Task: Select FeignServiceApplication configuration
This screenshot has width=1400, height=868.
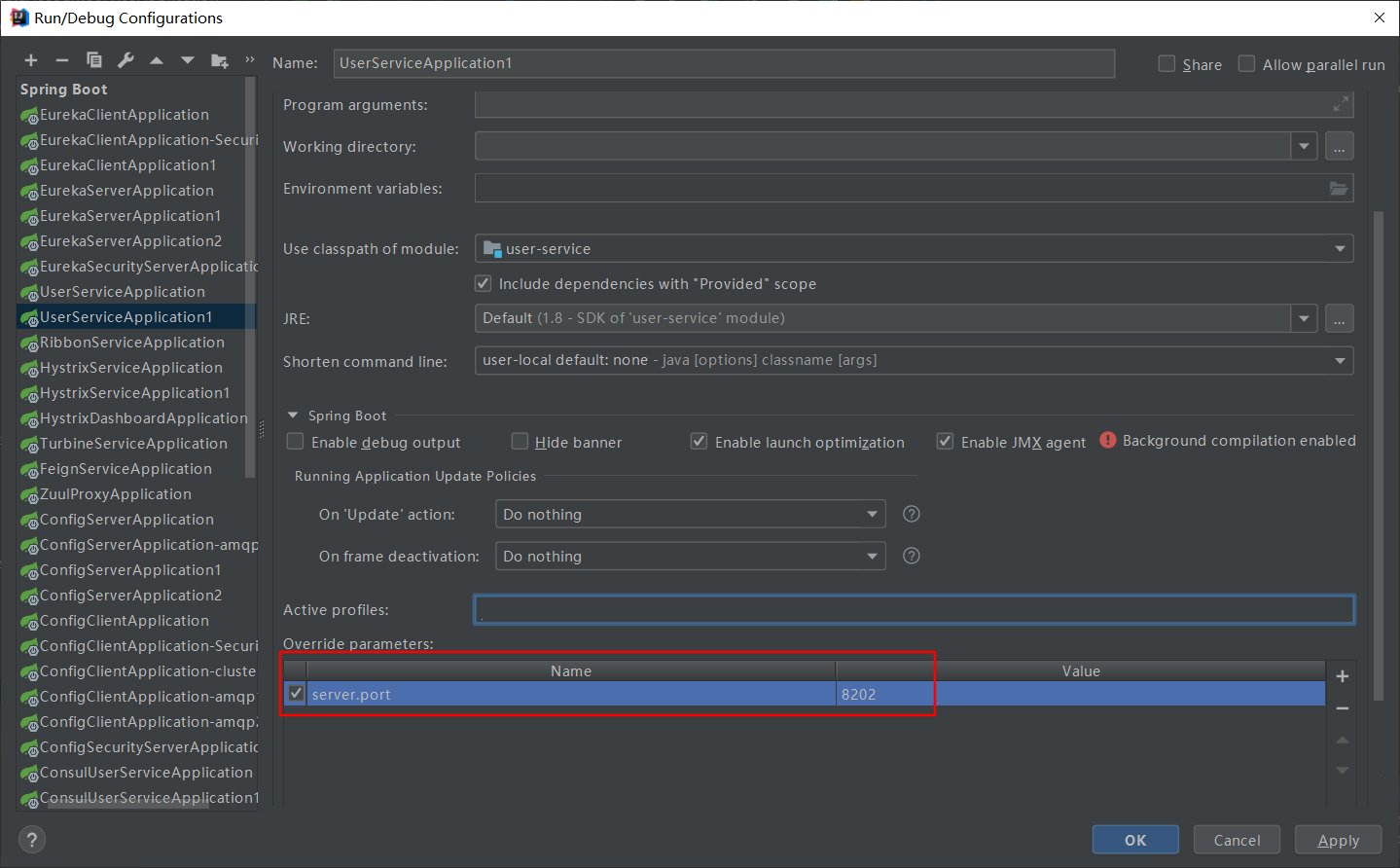Action: click(x=126, y=469)
